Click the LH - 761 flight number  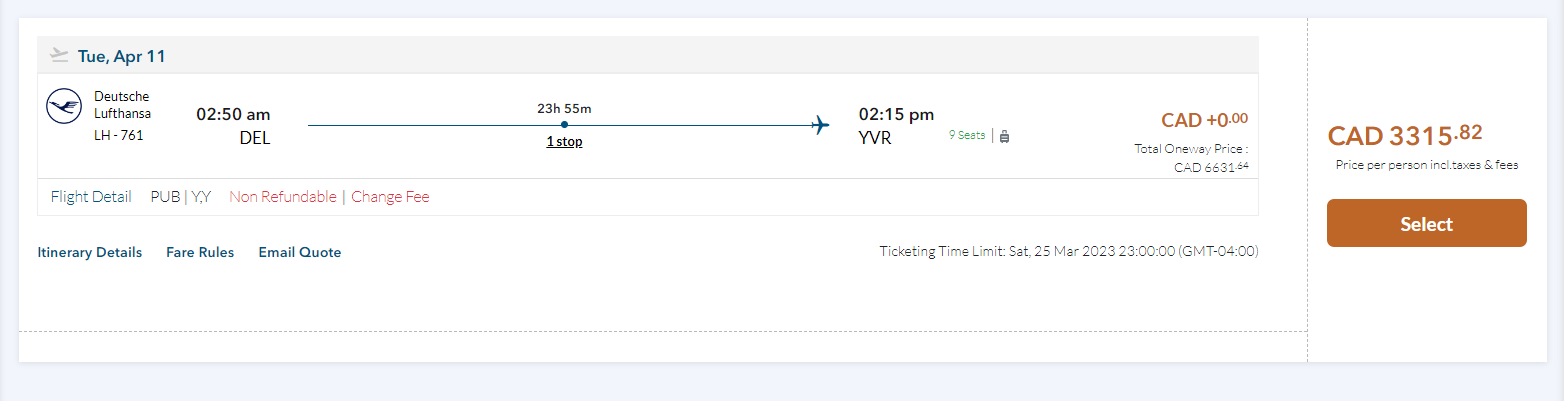(119, 135)
